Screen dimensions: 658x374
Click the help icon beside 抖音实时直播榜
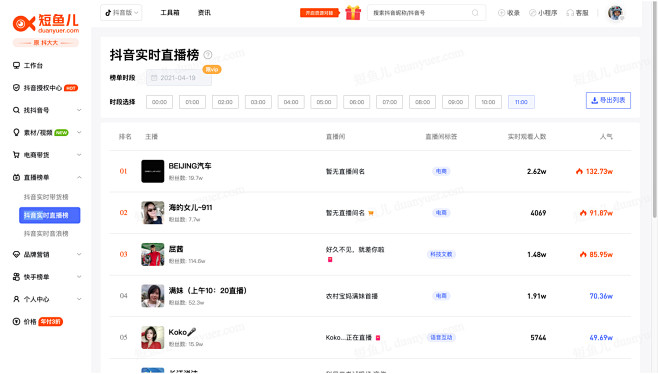[x=208, y=55]
